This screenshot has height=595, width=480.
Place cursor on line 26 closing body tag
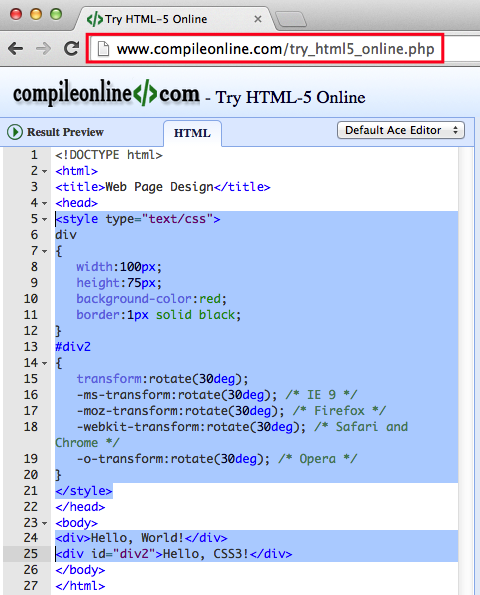tap(80, 570)
